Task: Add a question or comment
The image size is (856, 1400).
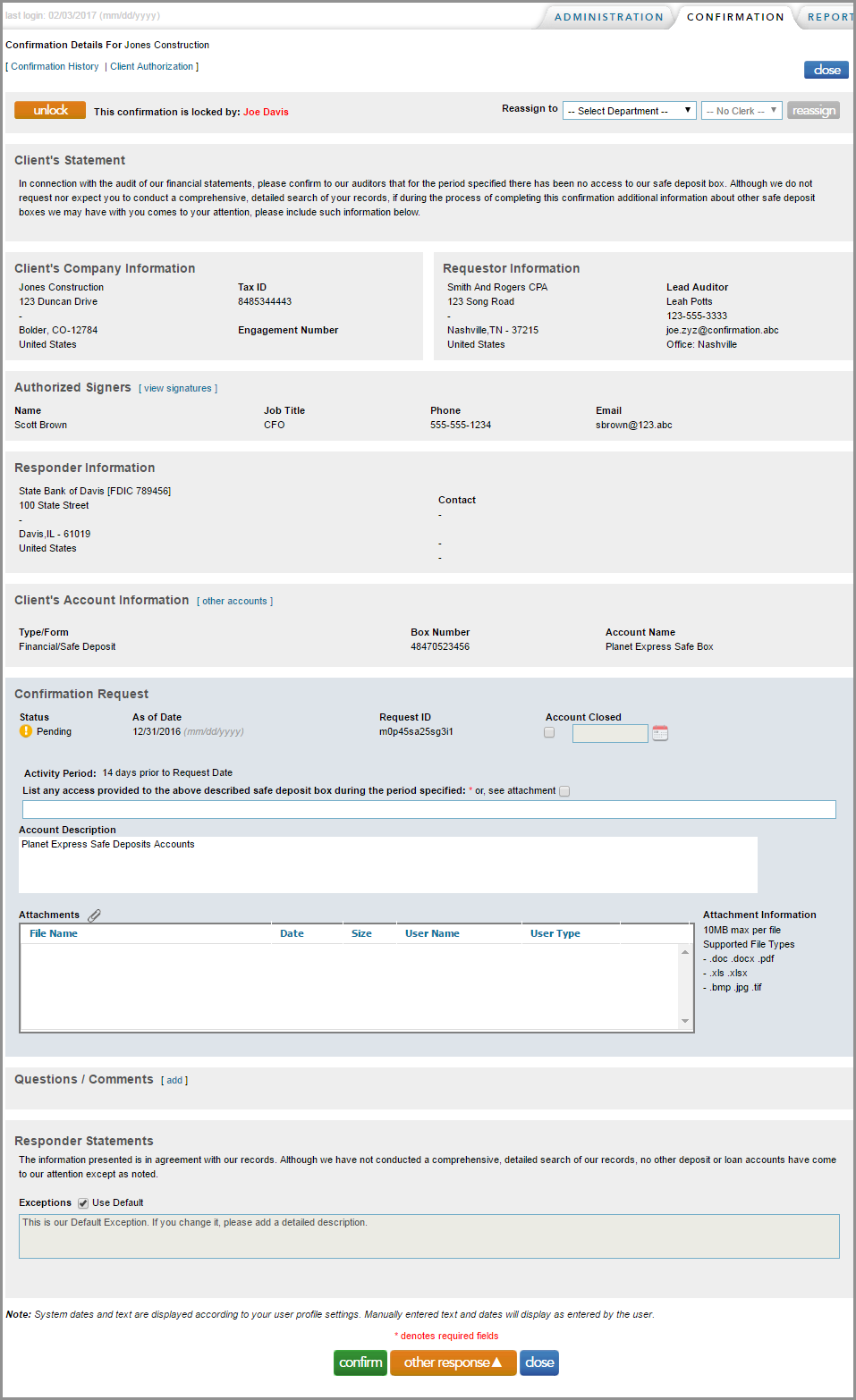Action: (174, 1080)
